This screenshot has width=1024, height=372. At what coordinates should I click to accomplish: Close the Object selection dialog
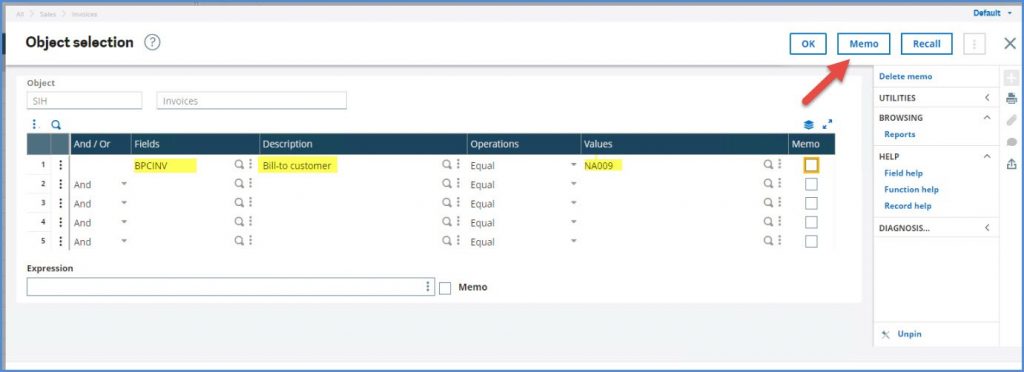click(x=1010, y=44)
